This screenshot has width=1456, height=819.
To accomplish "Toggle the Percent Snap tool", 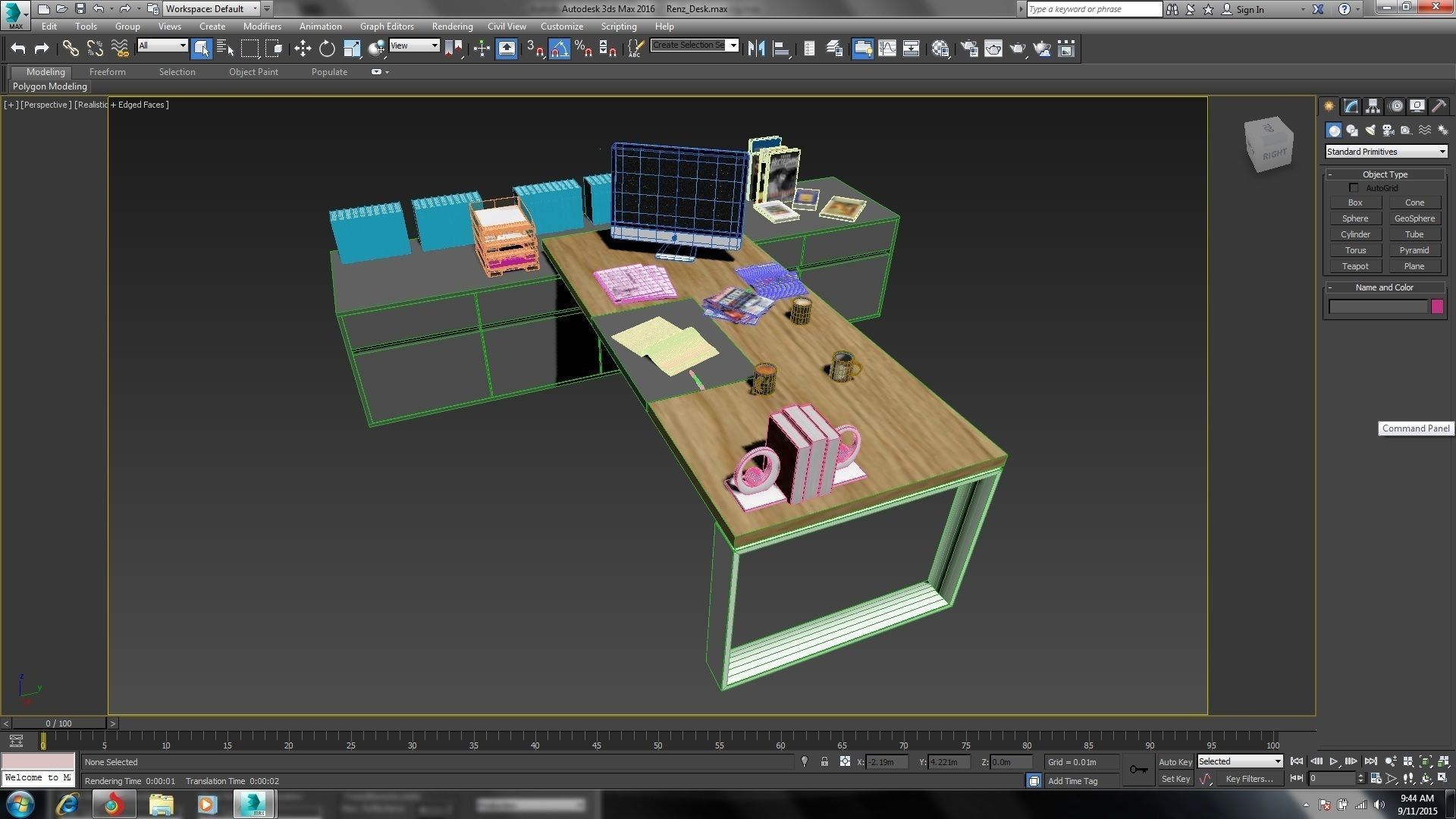I will tap(583, 49).
